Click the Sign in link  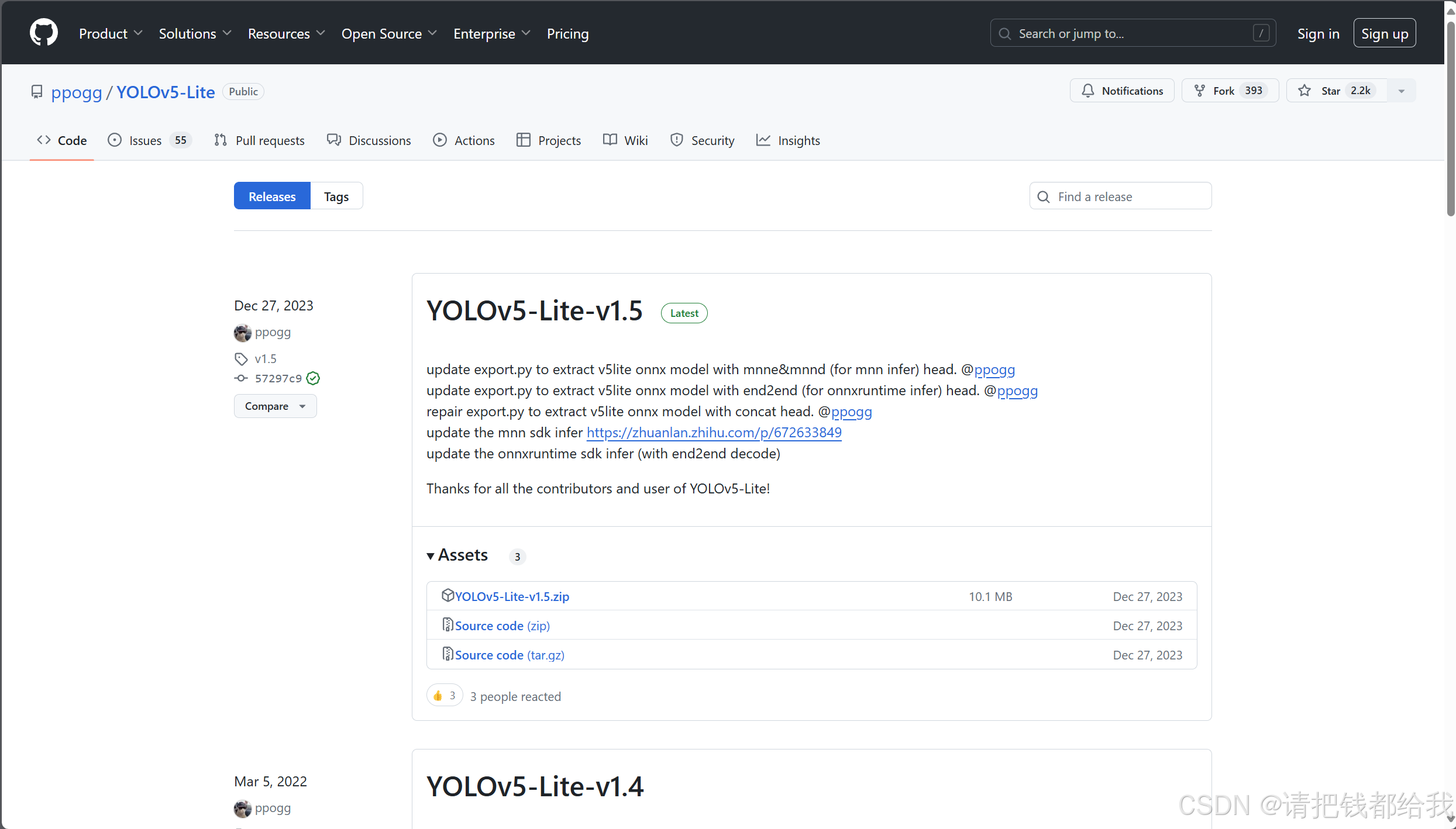pyautogui.click(x=1318, y=34)
